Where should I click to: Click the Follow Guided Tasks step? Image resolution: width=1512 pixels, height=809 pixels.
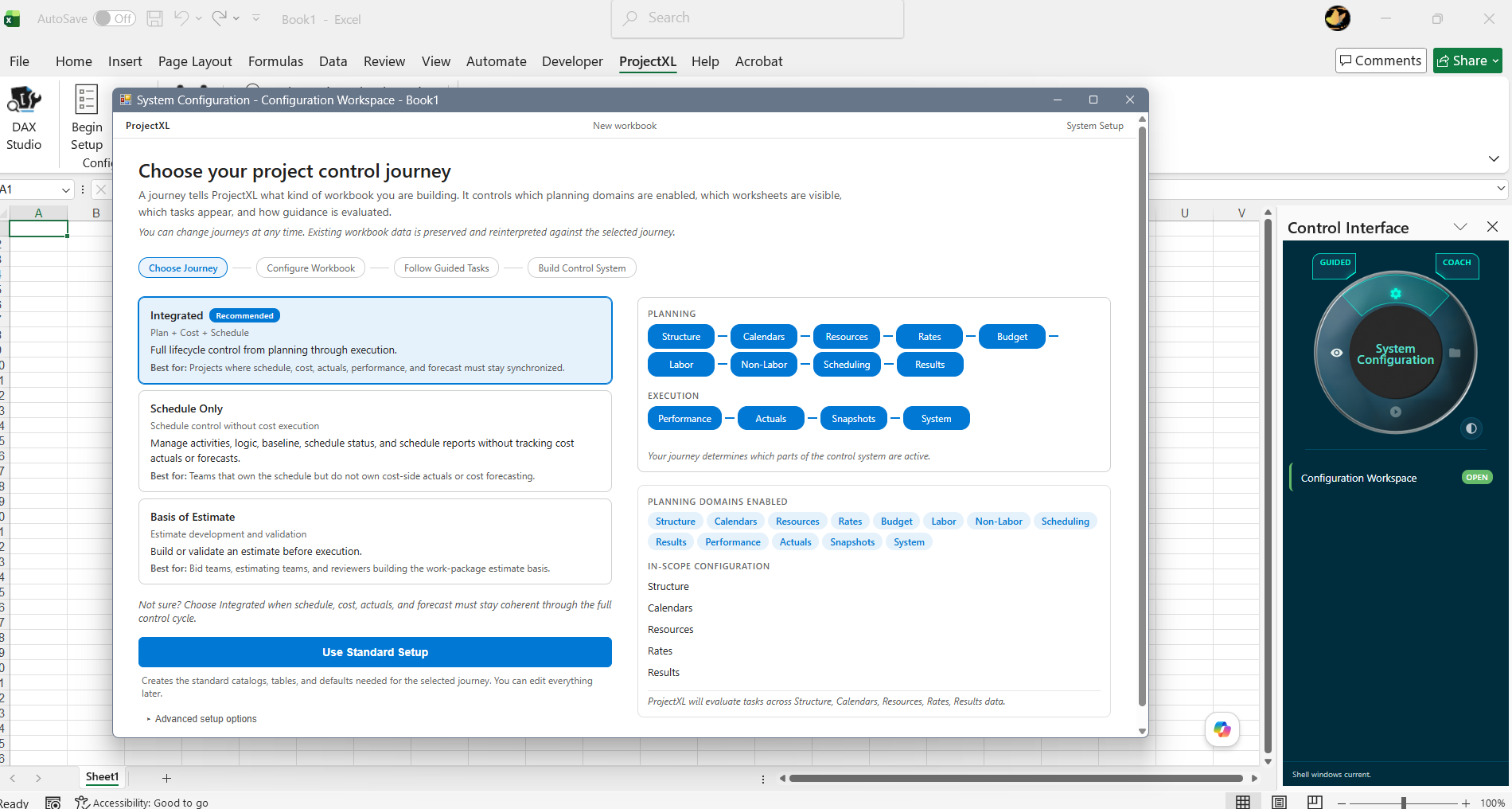pos(446,268)
